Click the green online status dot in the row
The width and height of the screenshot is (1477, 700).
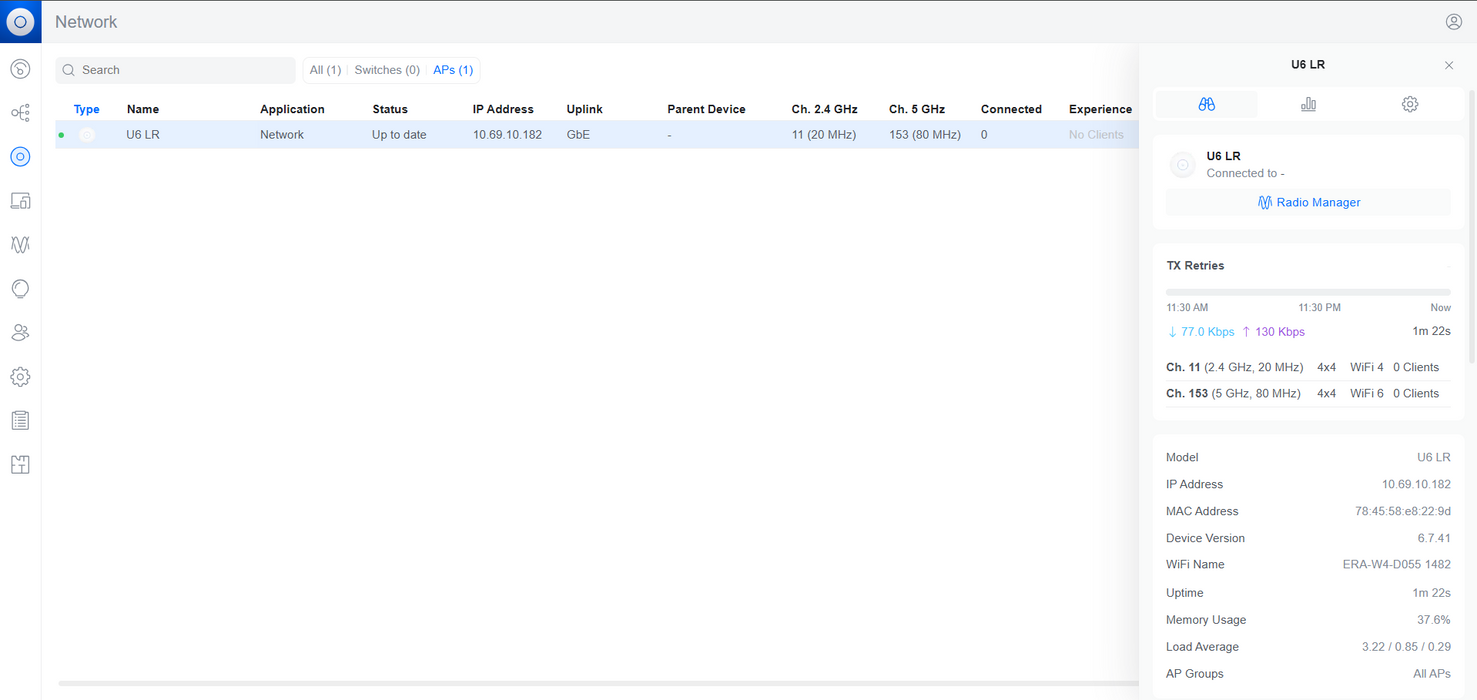pyautogui.click(x=61, y=135)
